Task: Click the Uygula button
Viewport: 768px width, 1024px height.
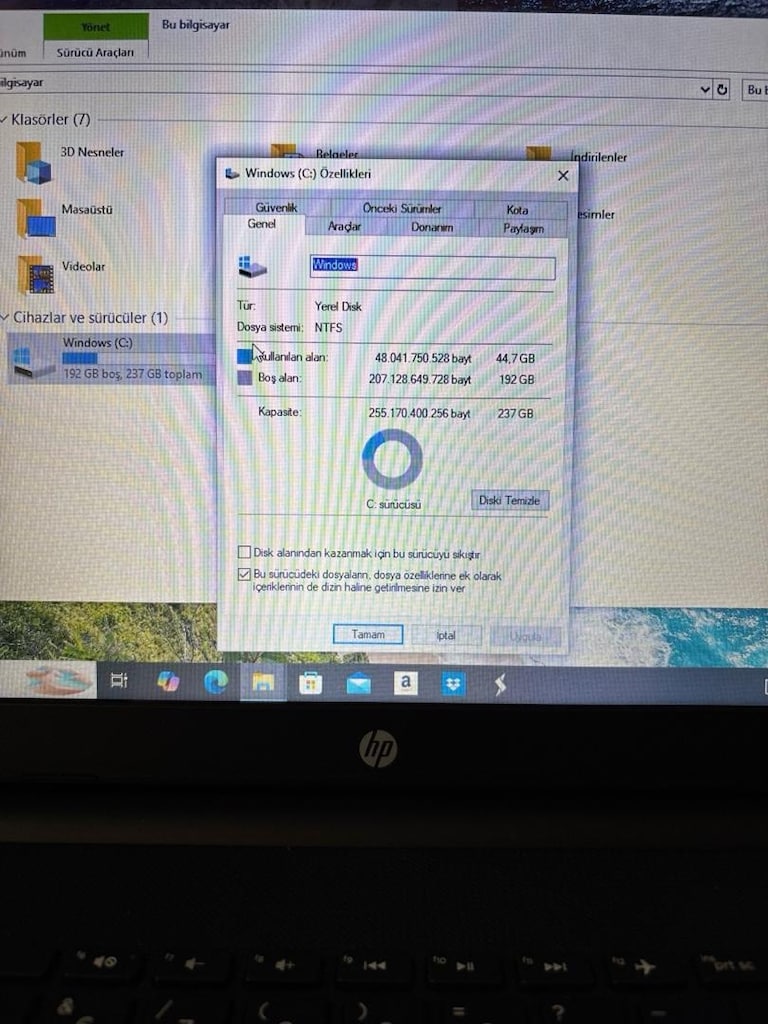Action: pyautogui.click(x=526, y=637)
